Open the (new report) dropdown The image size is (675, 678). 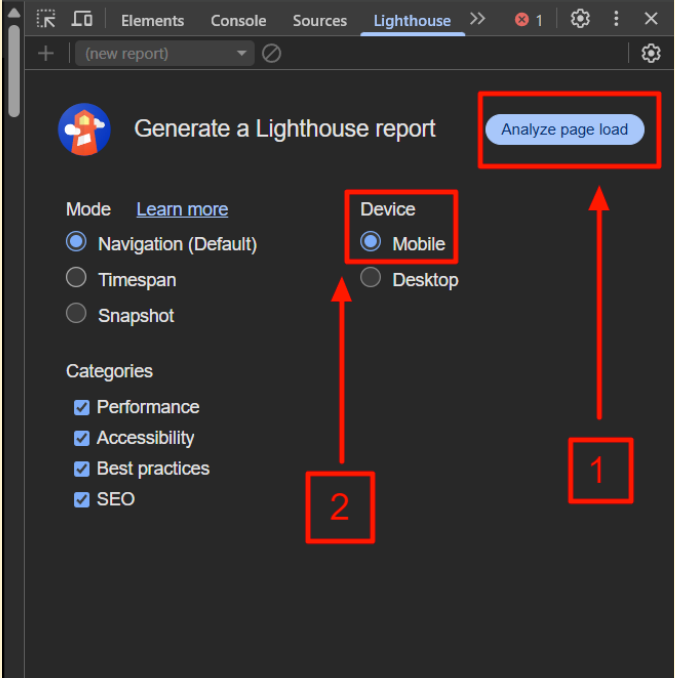pyautogui.click(x=164, y=54)
